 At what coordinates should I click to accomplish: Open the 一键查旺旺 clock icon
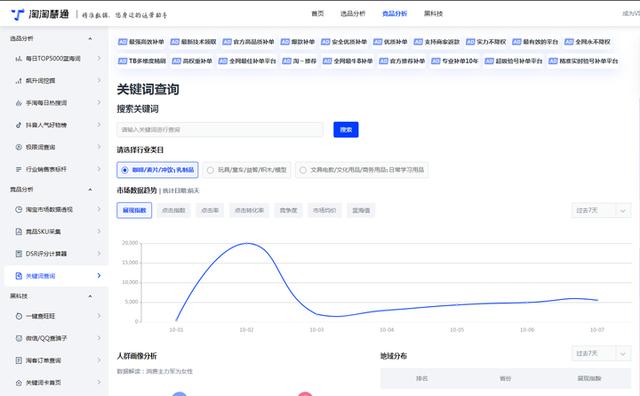18,316
